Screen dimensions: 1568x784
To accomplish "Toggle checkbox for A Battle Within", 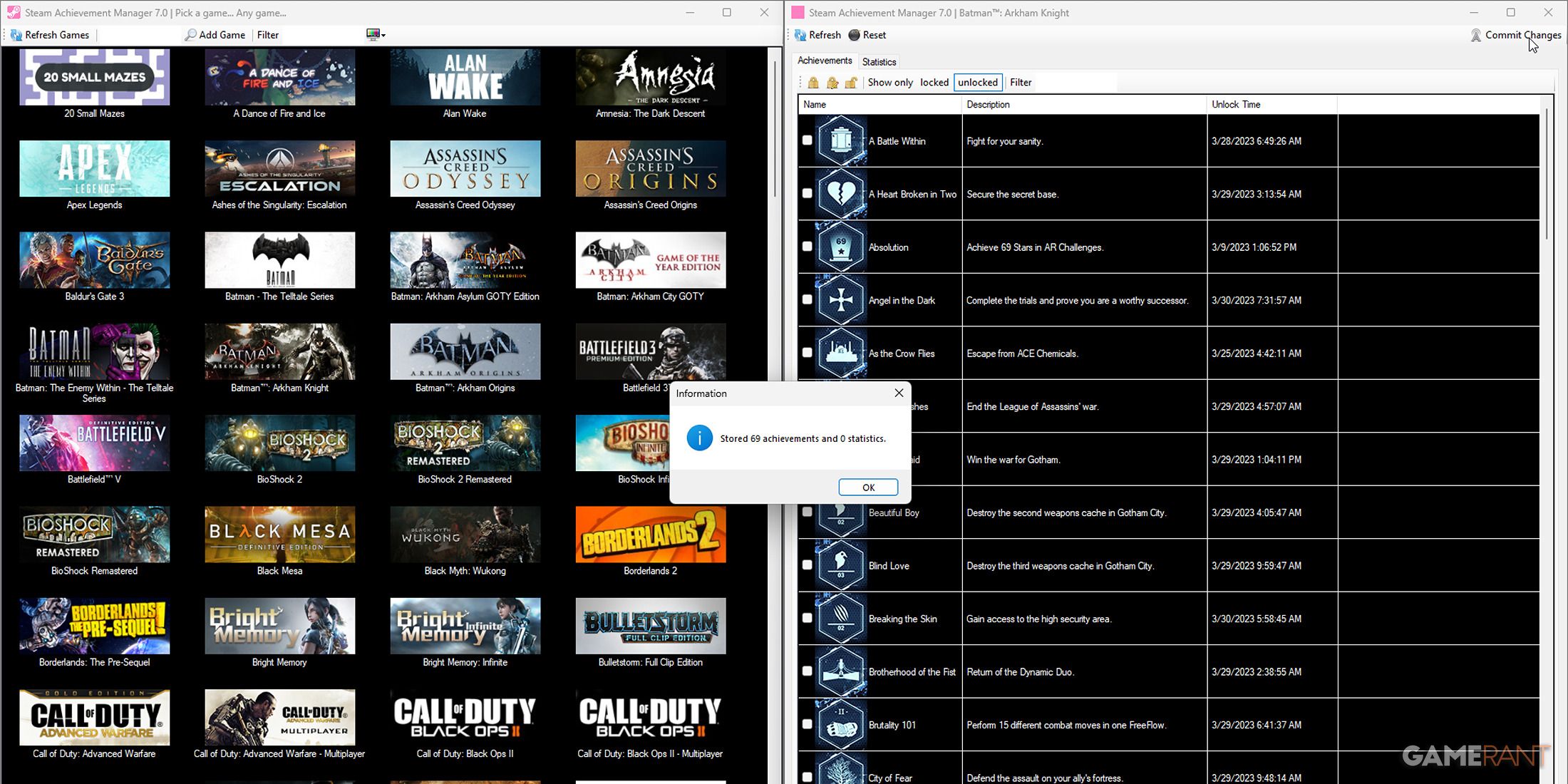I will [807, 140].
